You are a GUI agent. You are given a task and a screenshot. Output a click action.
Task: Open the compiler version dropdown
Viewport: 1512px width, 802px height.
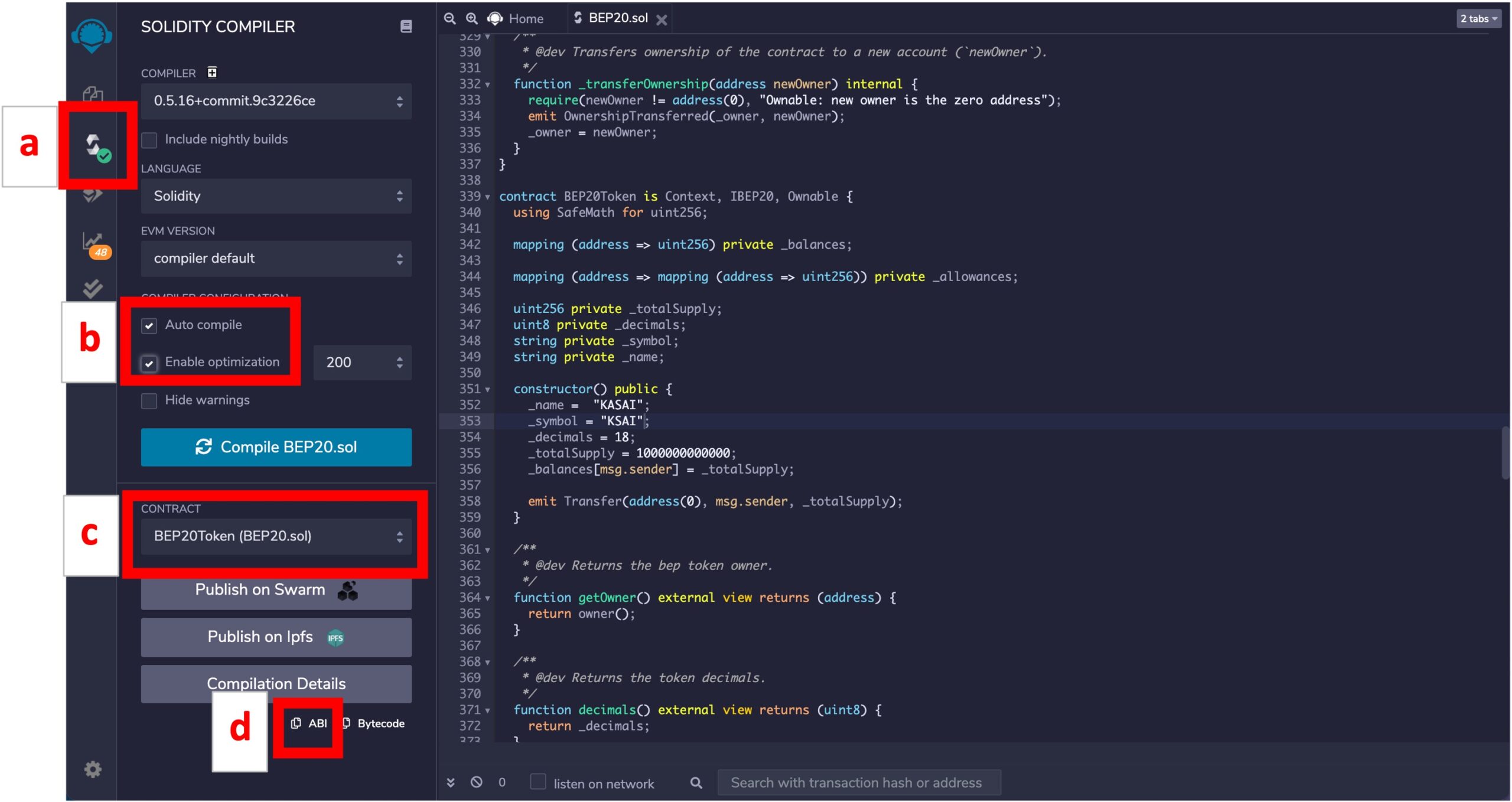tap(276, 101)
